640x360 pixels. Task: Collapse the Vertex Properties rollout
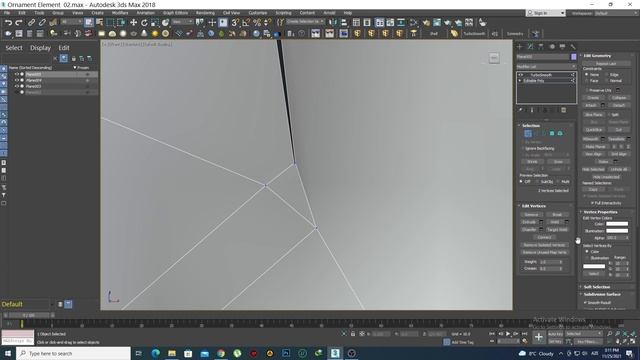pos(600,212)
